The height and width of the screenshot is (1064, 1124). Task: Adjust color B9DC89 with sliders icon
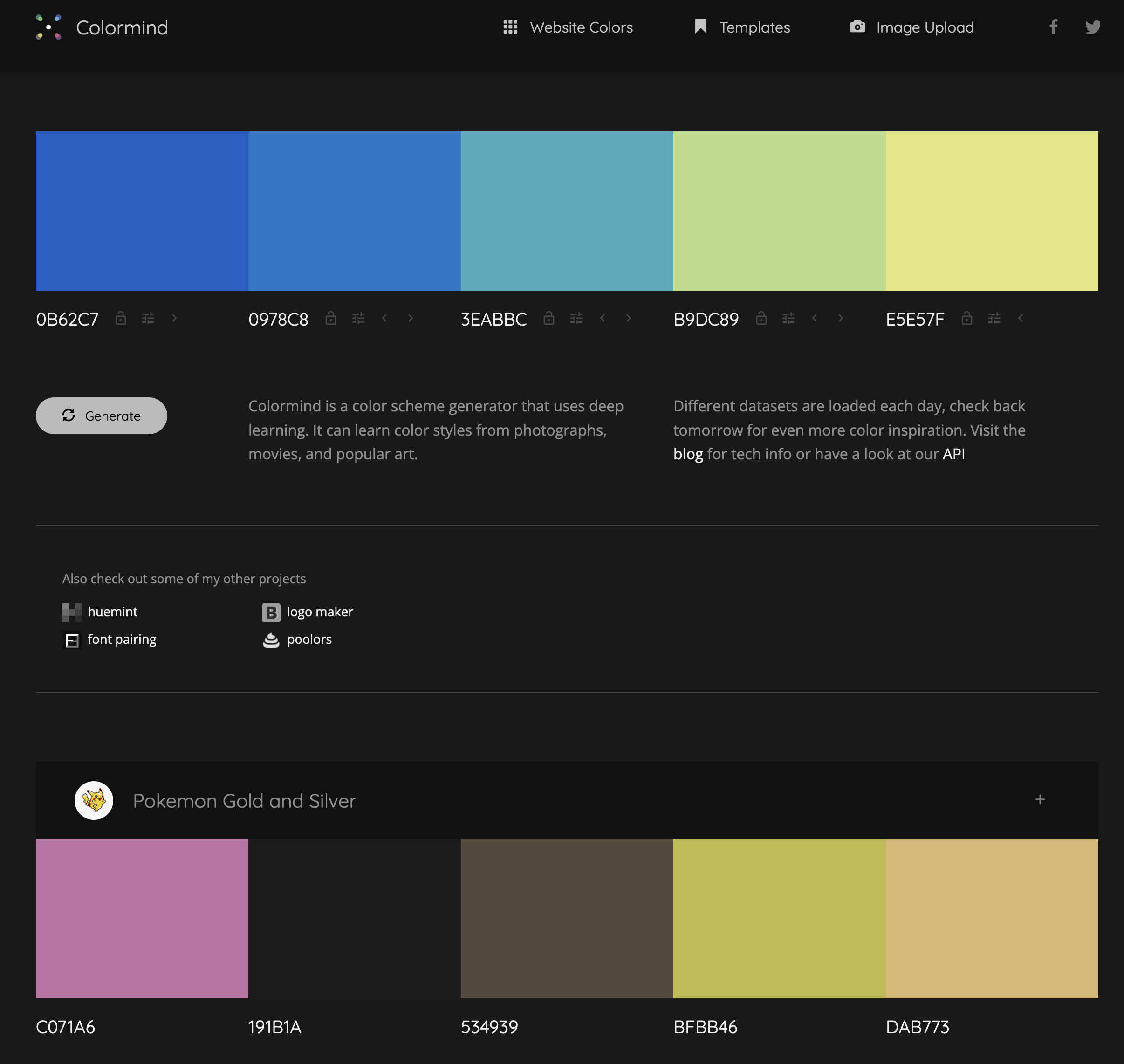coord(788,318)
